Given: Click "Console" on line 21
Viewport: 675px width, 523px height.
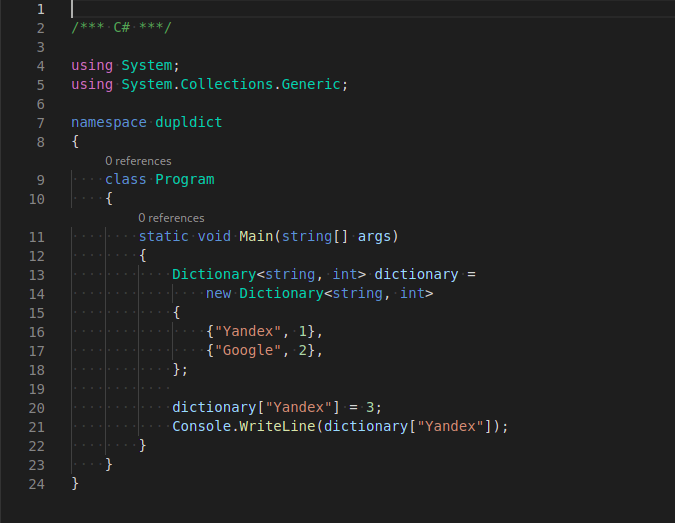Looking at the screenshot, I should click(x=201, y=426).
